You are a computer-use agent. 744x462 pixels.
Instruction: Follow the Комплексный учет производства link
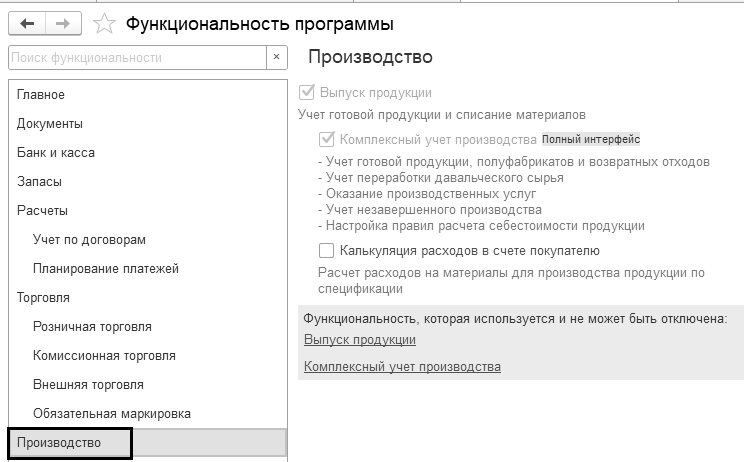(401, 367)
